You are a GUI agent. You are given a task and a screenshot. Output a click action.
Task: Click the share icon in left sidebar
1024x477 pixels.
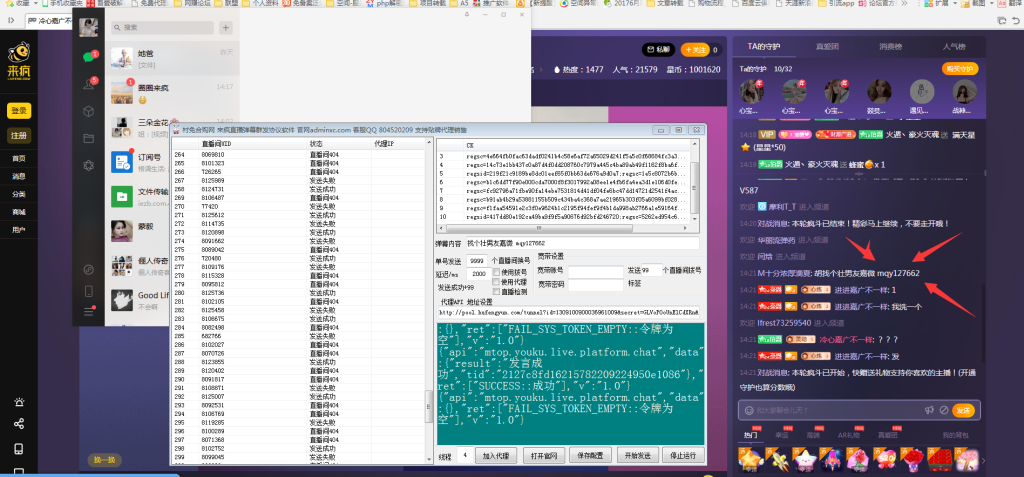click(x=18, y=423)
